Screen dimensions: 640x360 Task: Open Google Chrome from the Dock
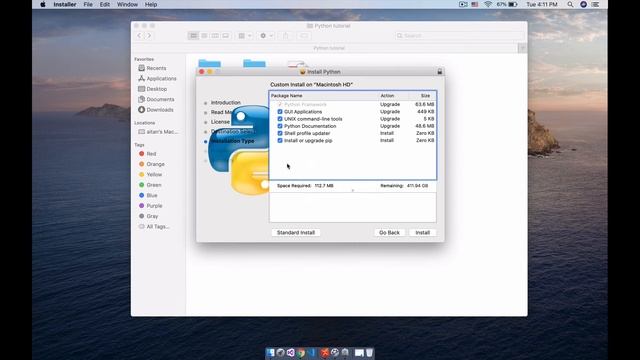click(301, 353)
